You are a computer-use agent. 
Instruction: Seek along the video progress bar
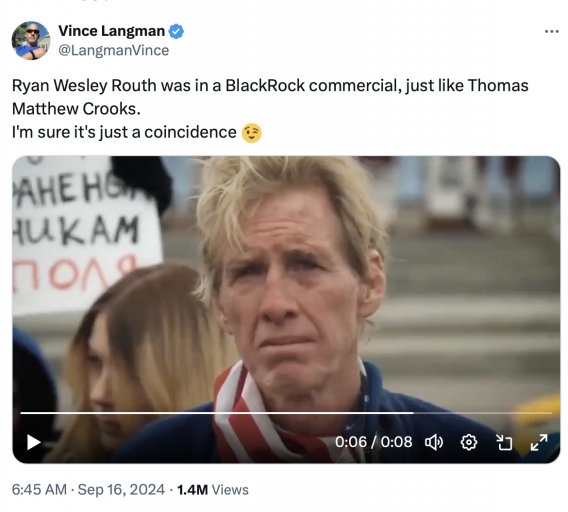(286, 413)
